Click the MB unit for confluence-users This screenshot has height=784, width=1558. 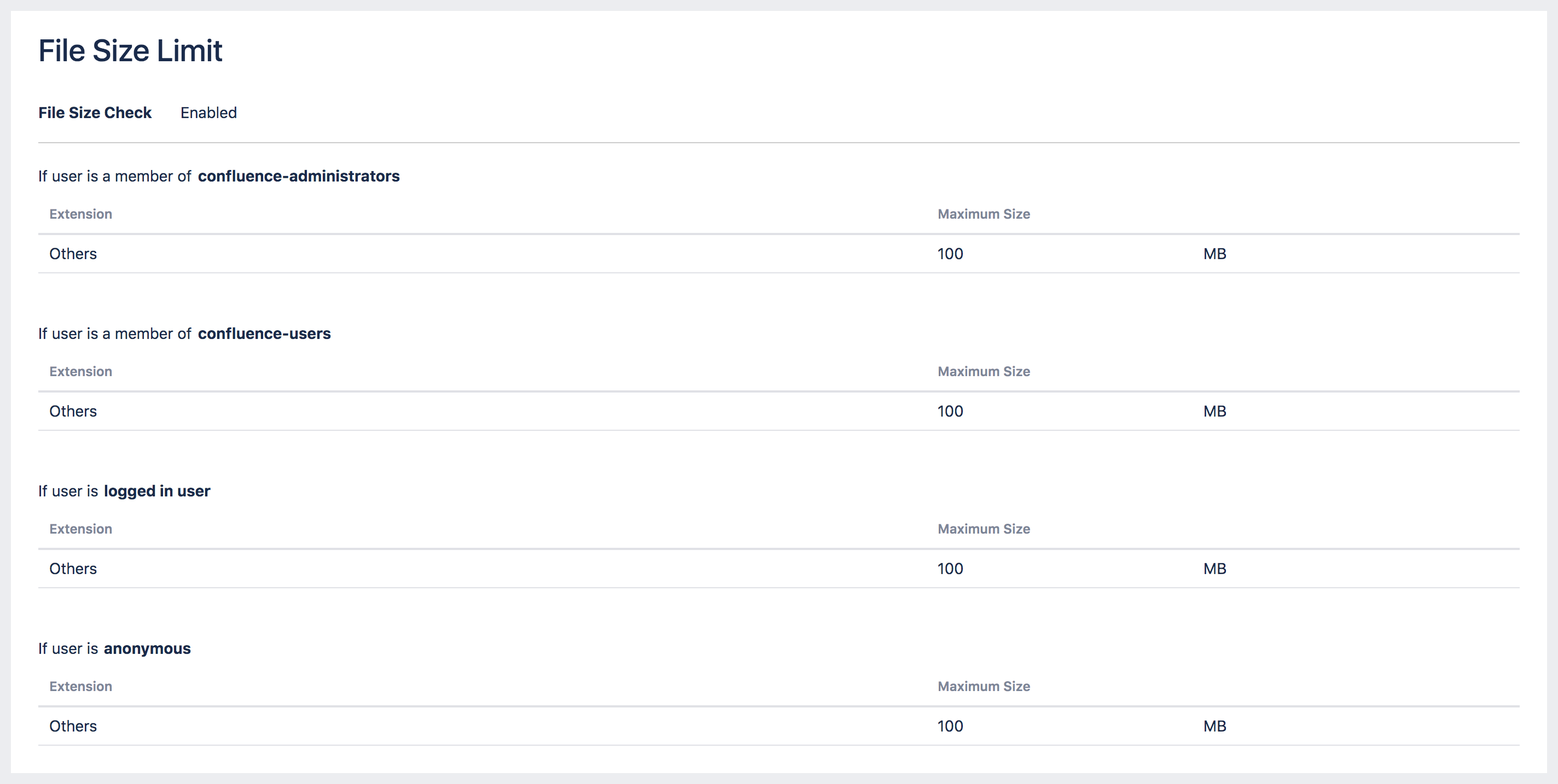coord(1214,412)
